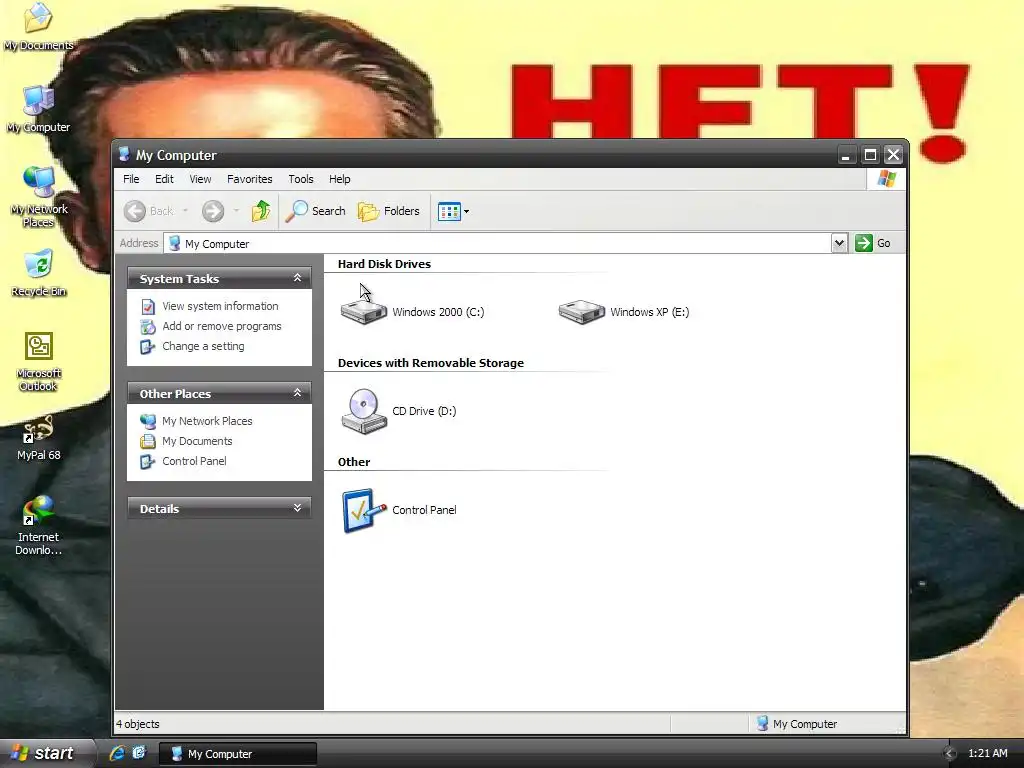1024x768 pixels.
Task: Open the Favorites menu
Action: [x=249, y=179]
